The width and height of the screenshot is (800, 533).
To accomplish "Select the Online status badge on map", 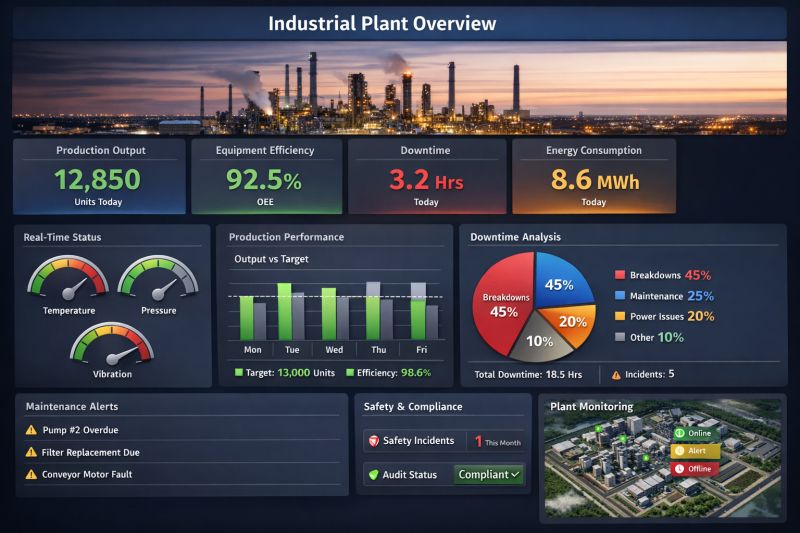I will pos(694,433).
